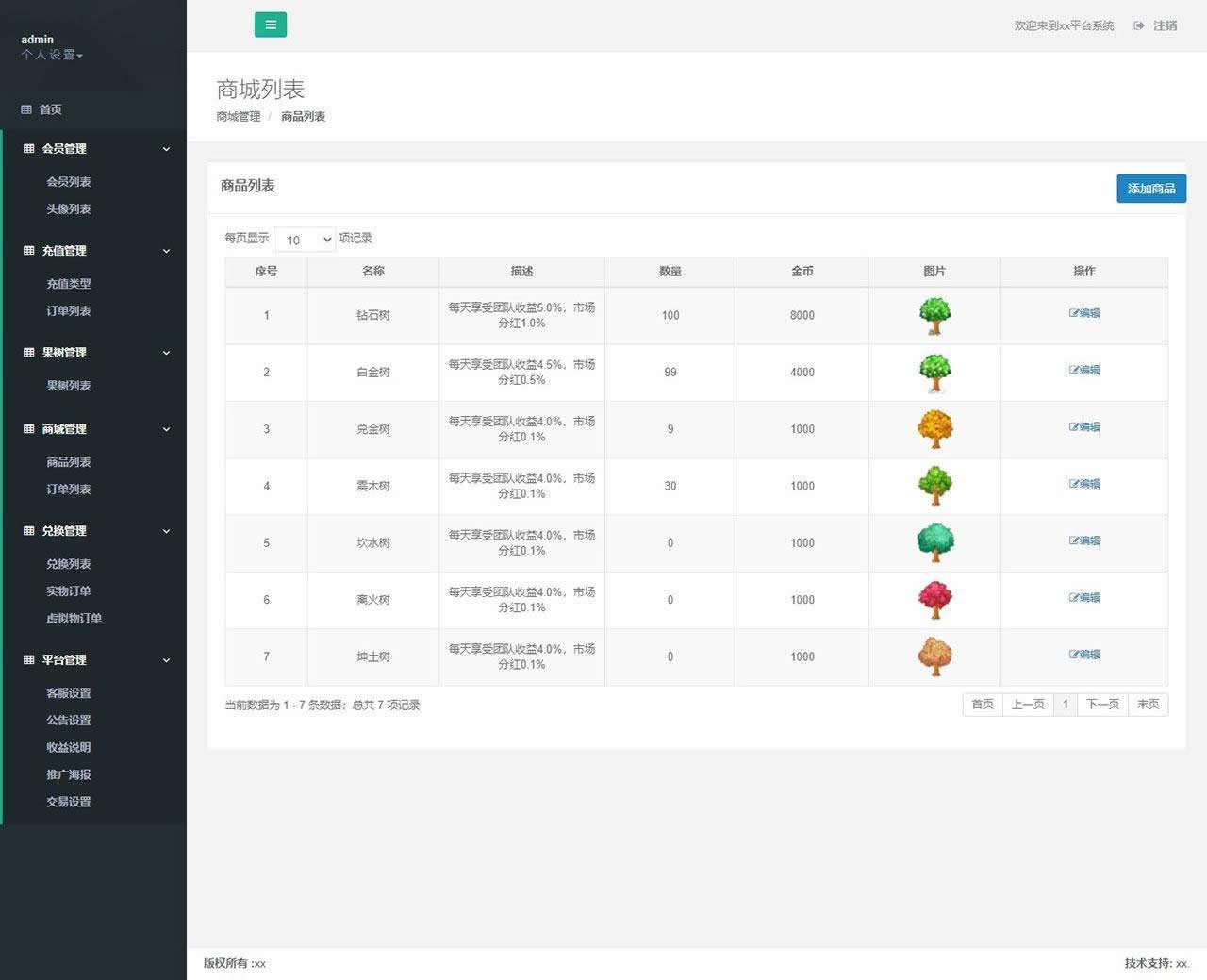Click the logout icon beside 注销
Viewport: 1207px width, 980px height.
pos(1139,26)
